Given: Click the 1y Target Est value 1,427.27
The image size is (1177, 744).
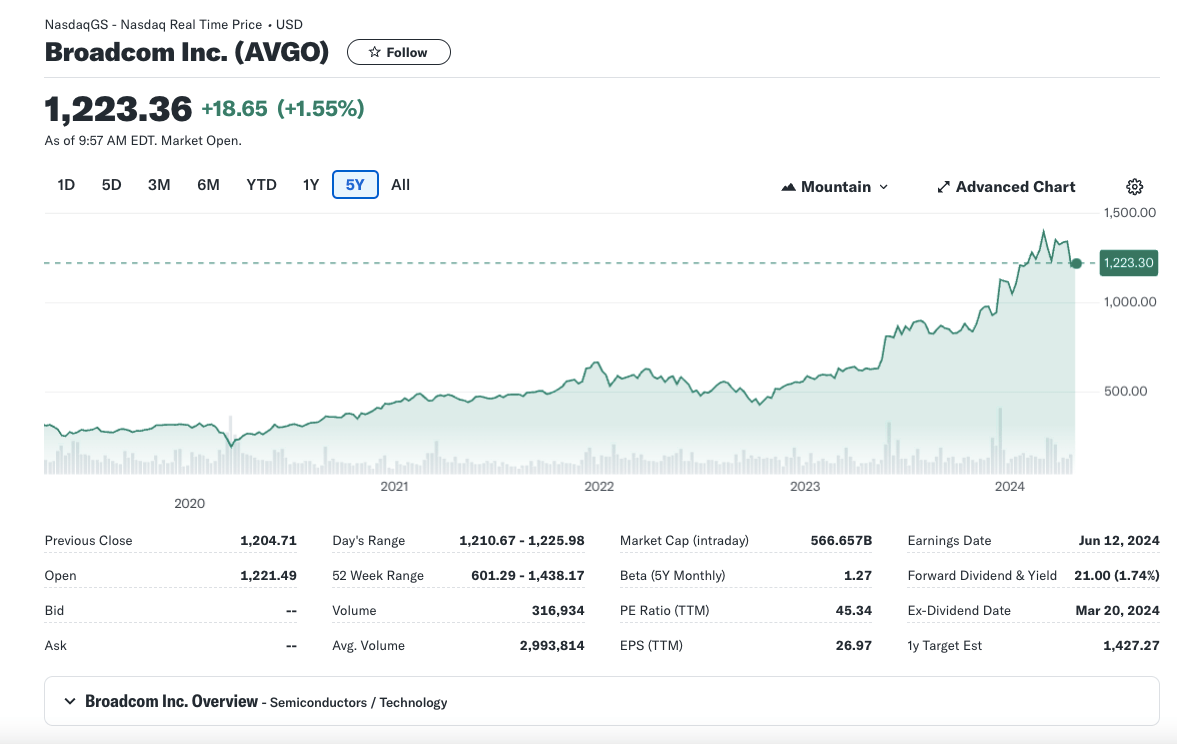Looking at the screenshot, I should tap(1131, 646).
